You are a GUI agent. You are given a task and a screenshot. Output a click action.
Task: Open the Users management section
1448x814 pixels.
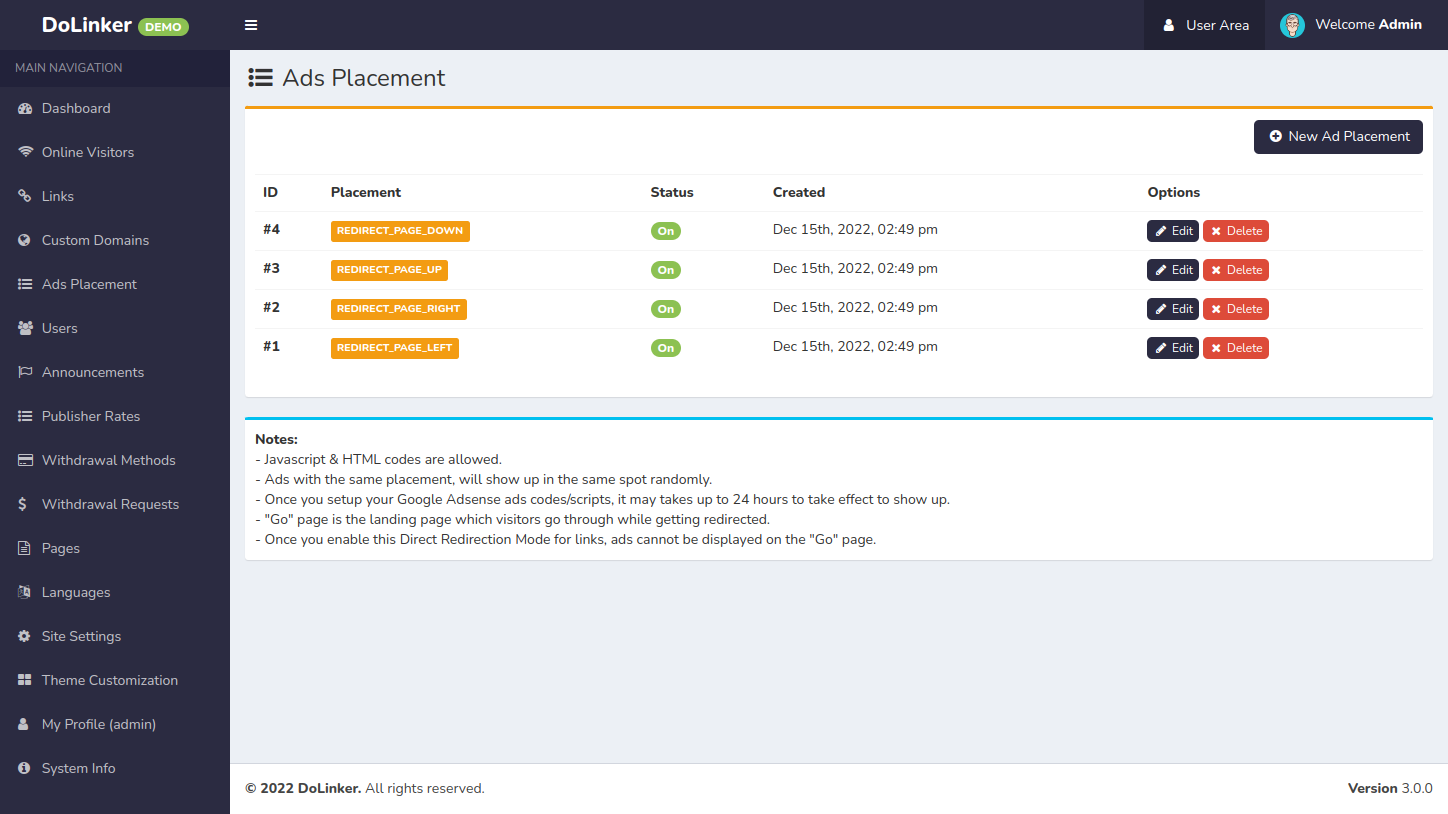[x=61, y=328]
